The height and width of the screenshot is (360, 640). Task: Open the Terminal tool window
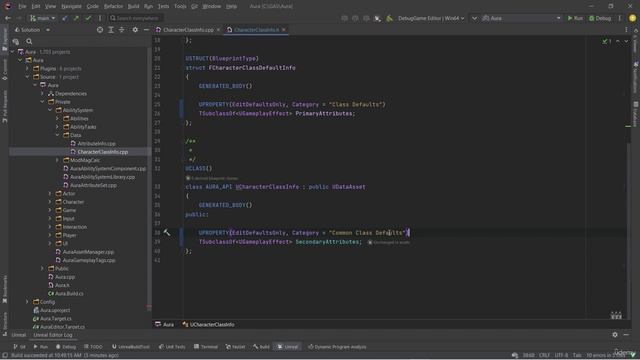tap(206, 347)
